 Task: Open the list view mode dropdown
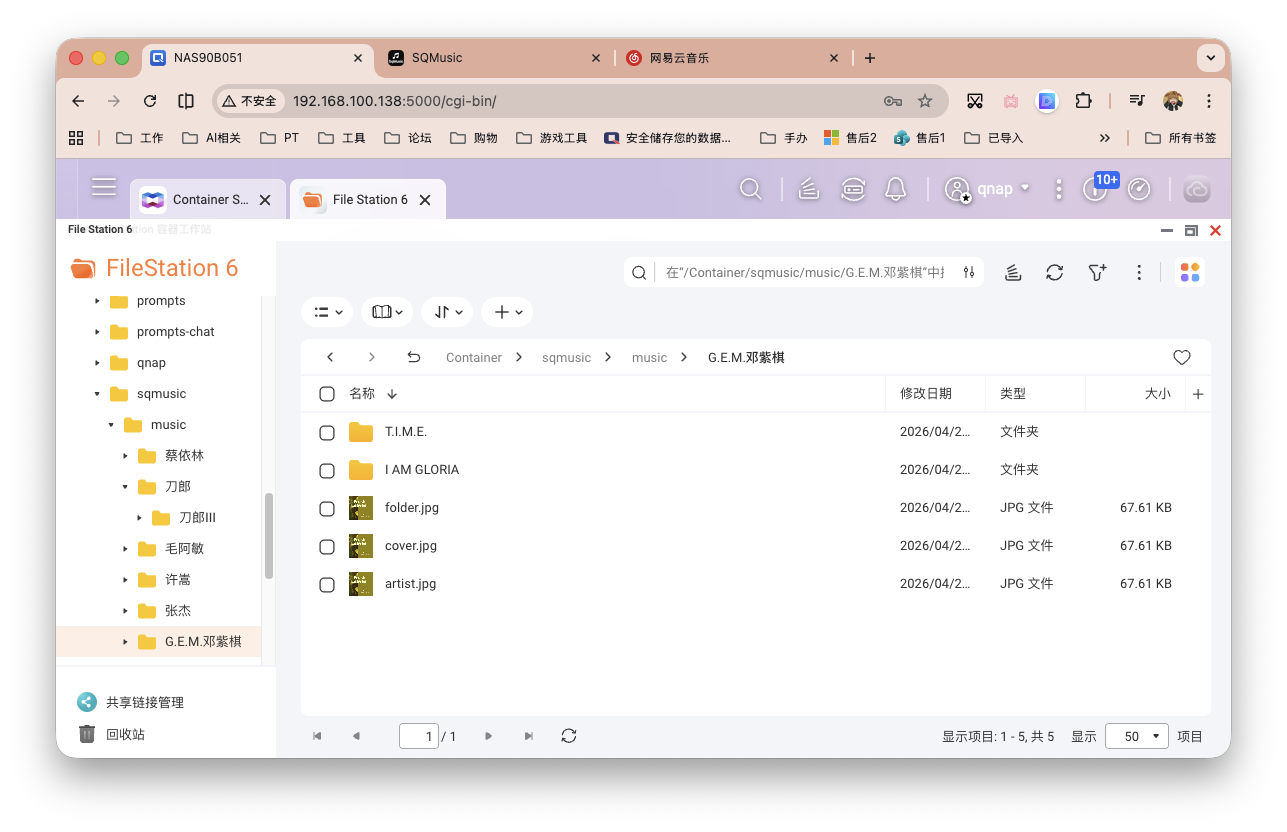click(327, 311)
